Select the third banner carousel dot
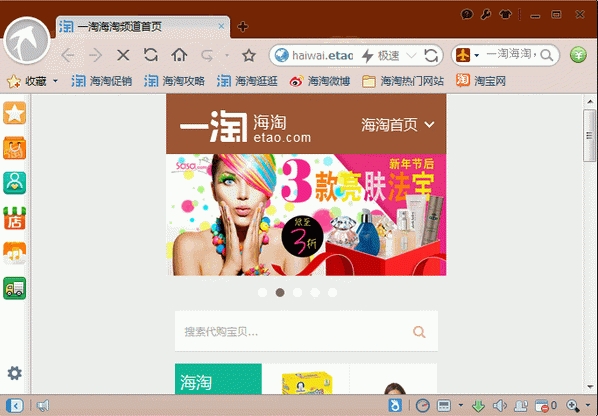This screenshot has width=598, height=416. coord(297,292)
